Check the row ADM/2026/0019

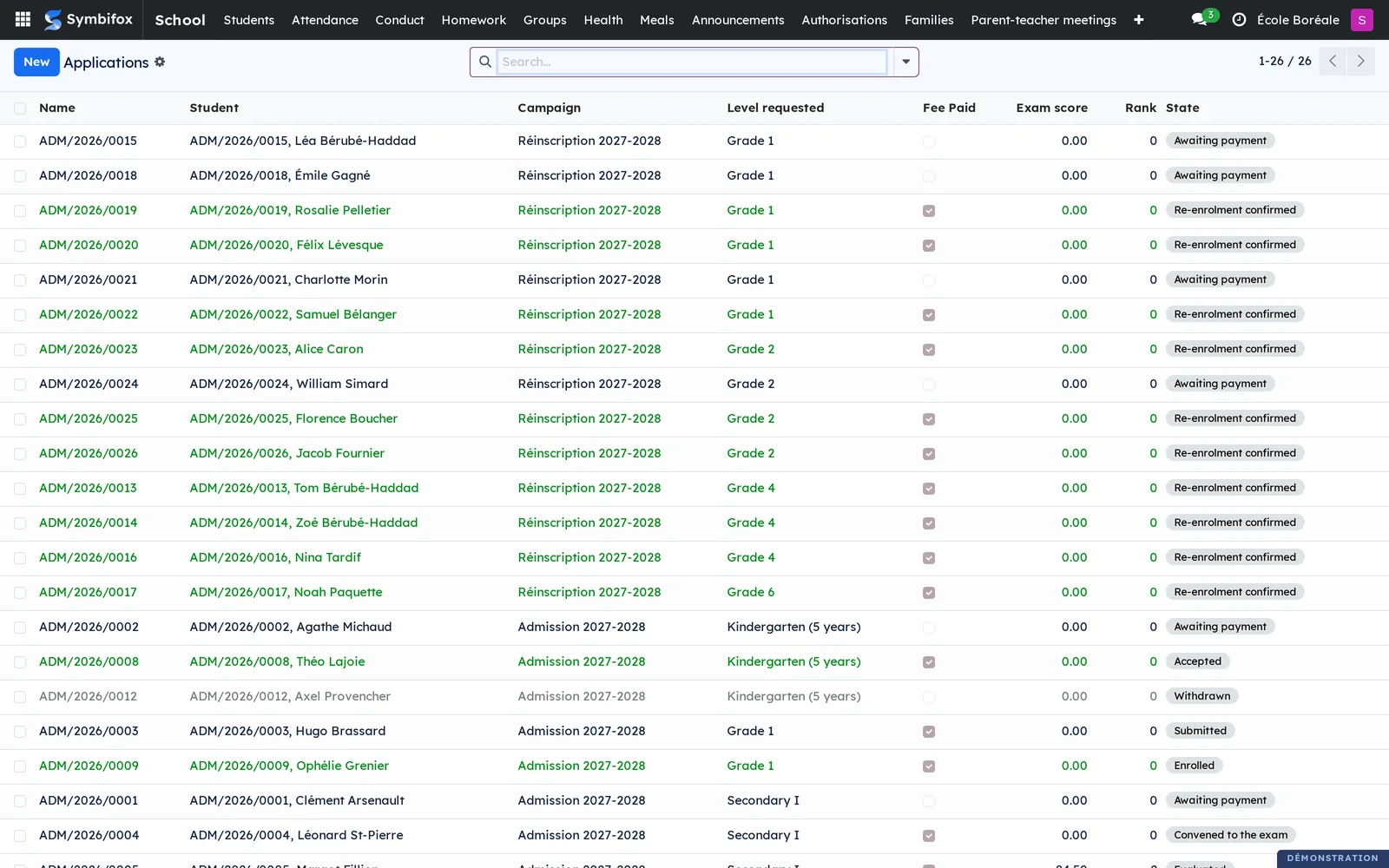20,211
